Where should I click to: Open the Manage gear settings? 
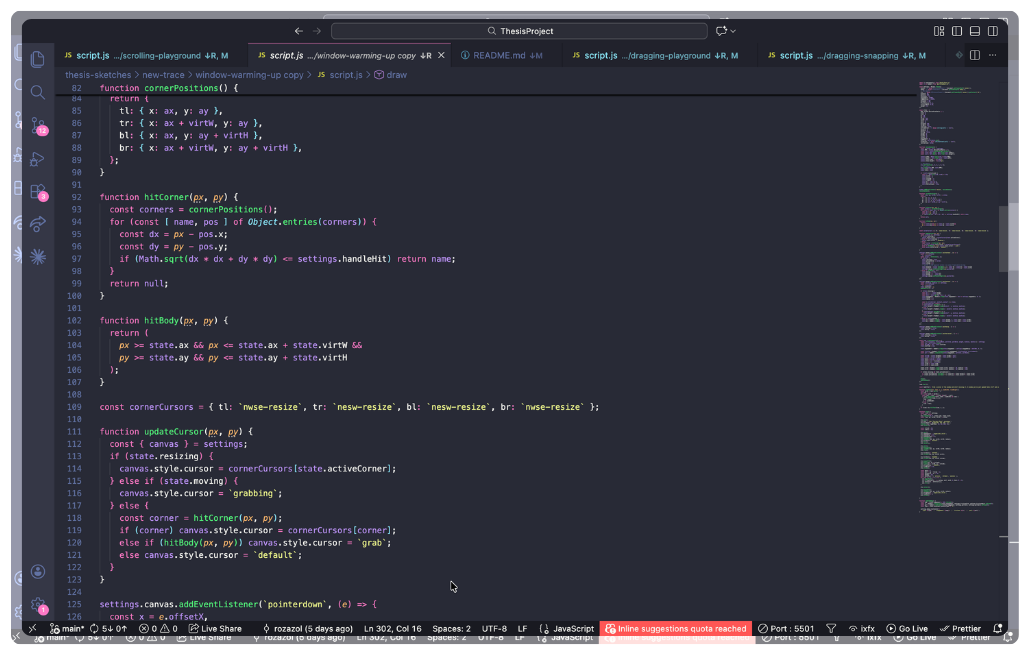click(x=38, y=606)
